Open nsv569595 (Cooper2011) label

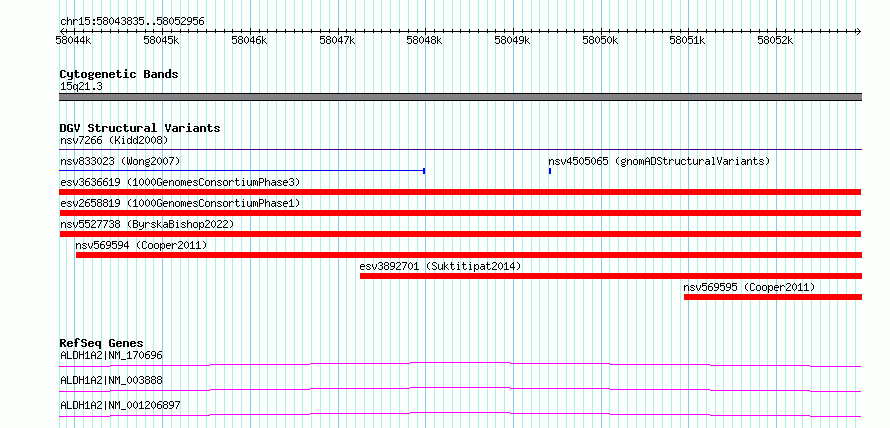(749, 288)
